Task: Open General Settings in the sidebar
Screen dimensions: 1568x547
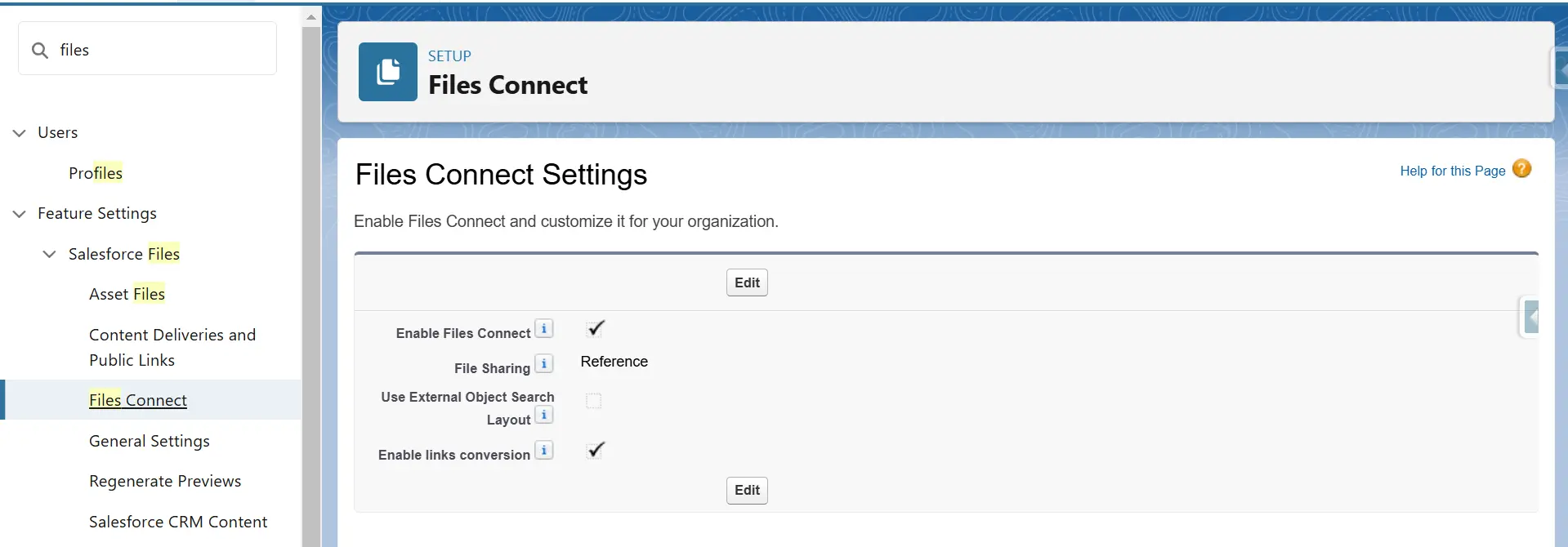Action: click(150, 441)
